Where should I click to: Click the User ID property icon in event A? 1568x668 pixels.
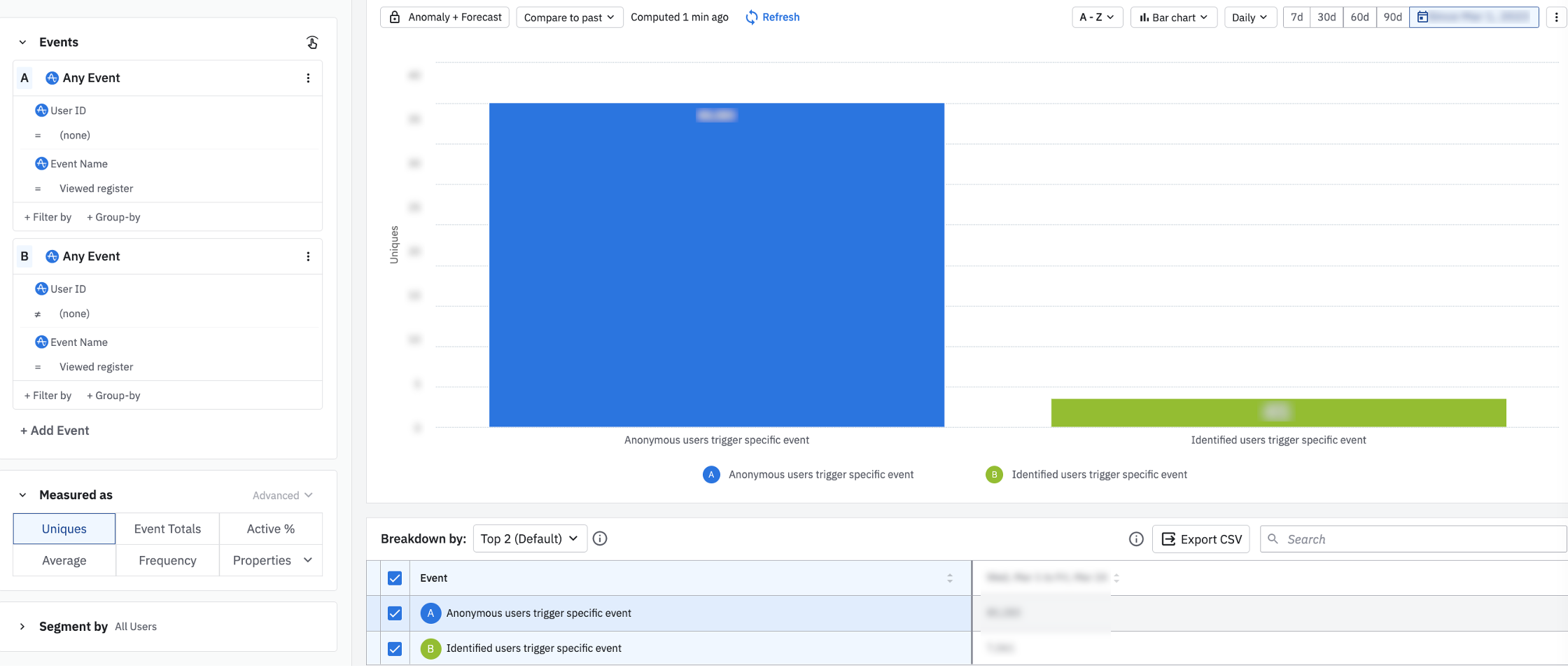[41, 110]
